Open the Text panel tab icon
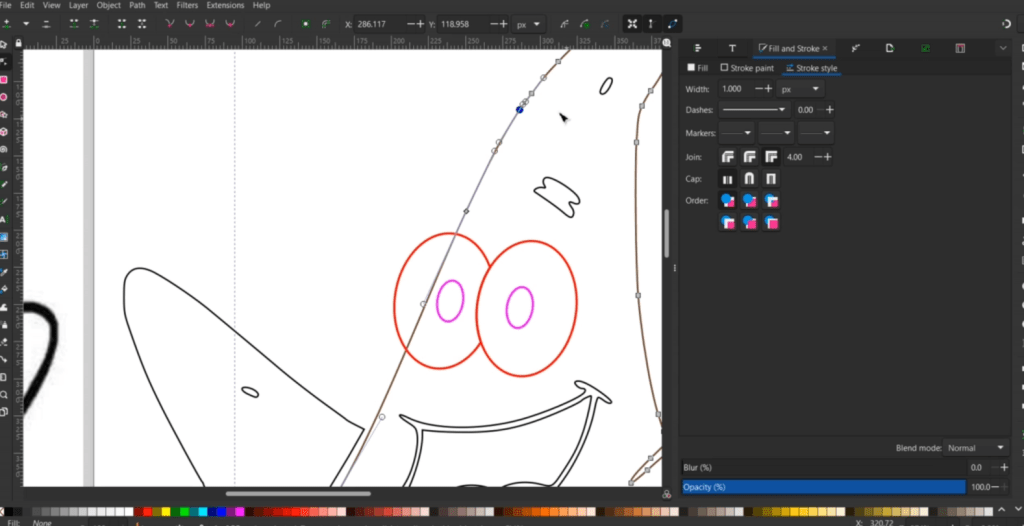1024x526 pixels. point(732,48)
